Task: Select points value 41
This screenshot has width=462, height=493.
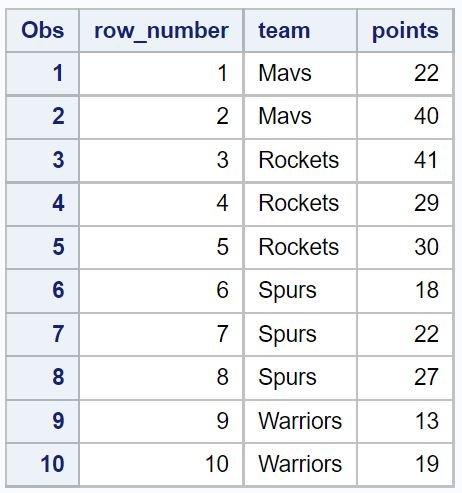Action: (x=405, y=160)
